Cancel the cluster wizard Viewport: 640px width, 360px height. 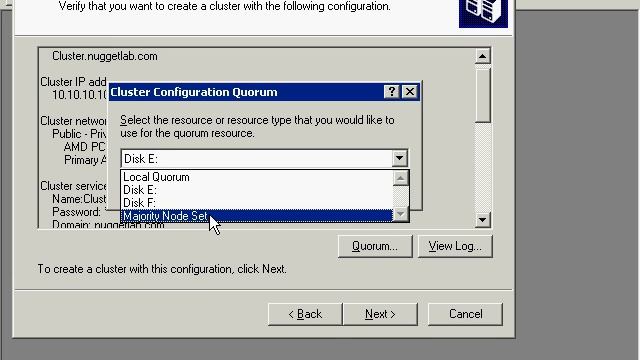click(x=465, y=314)
